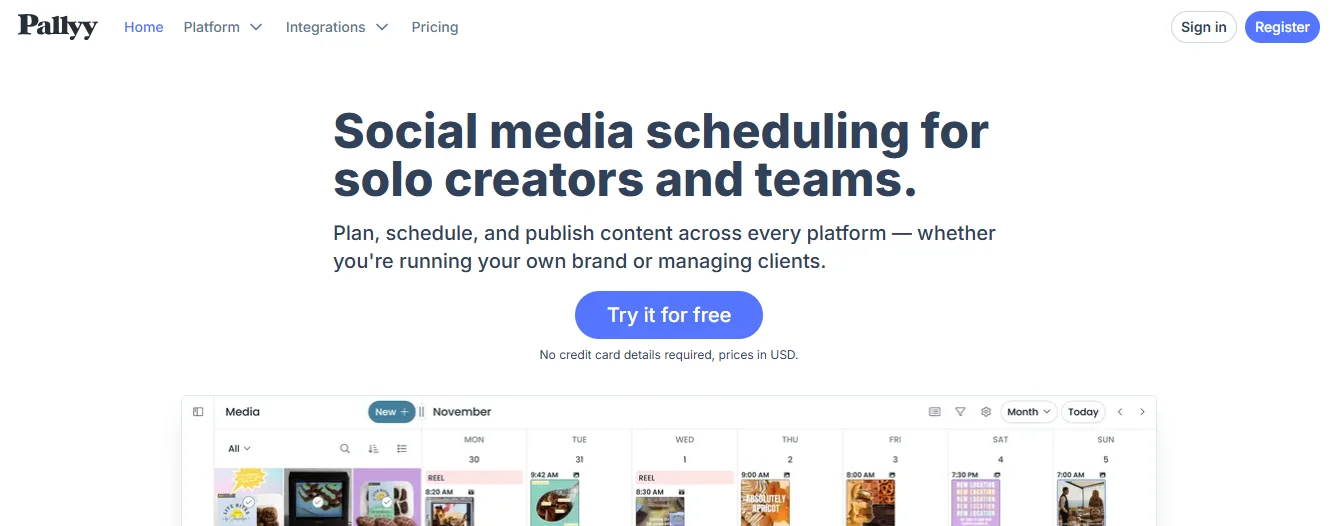Advance calendar with right arrow
Image resolution: width=1330 pixels, height=526 pixels.
(1142, 412)
